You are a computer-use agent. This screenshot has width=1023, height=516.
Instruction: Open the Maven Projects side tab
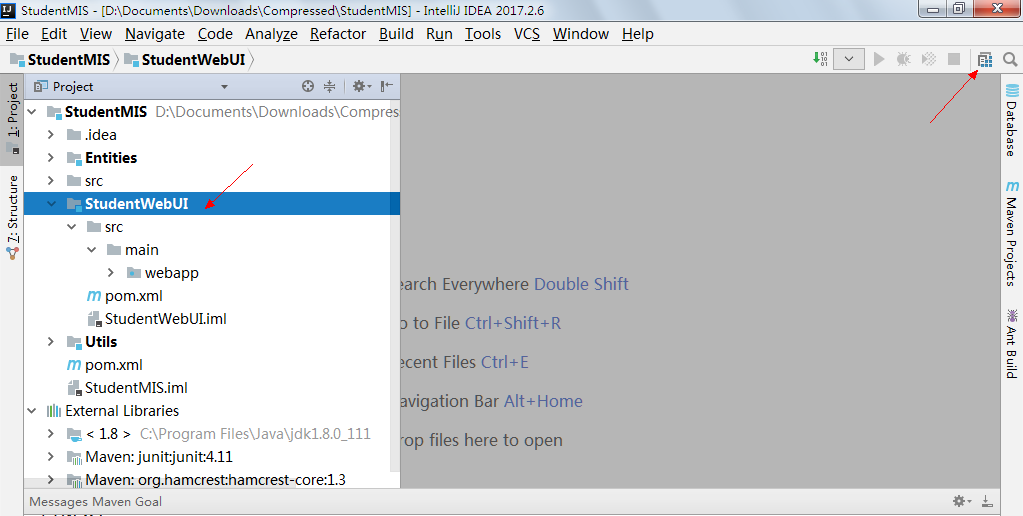(x=1011, y=234)
